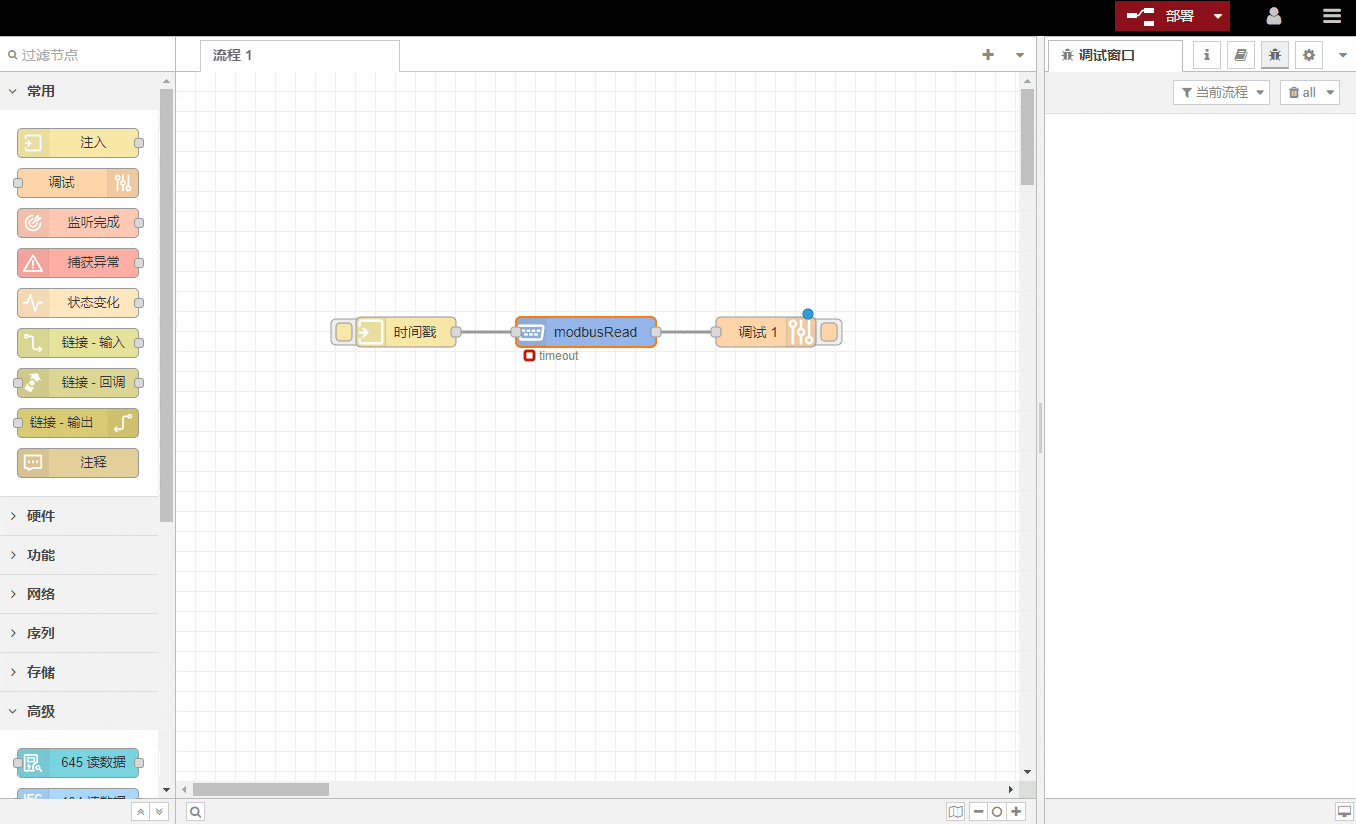Toggle the 调试 1 debug node output button
1356x824 pixels.
click(829, 332)
